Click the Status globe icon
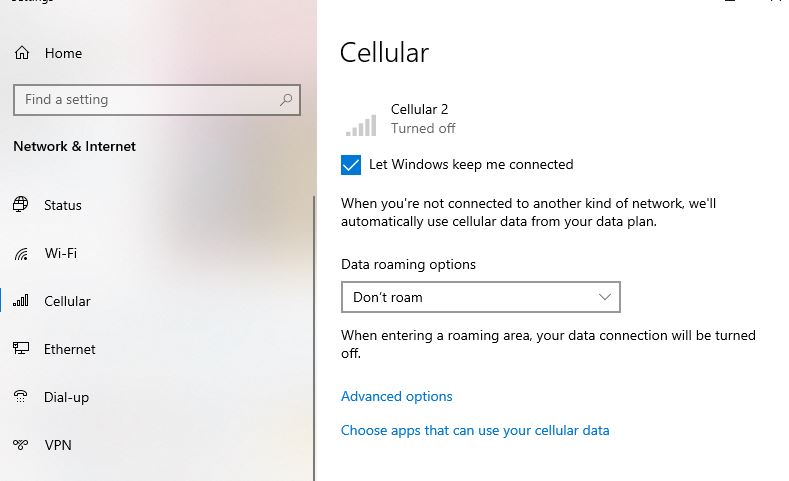Viewport: 789px width, 481px height. point(21,204)
